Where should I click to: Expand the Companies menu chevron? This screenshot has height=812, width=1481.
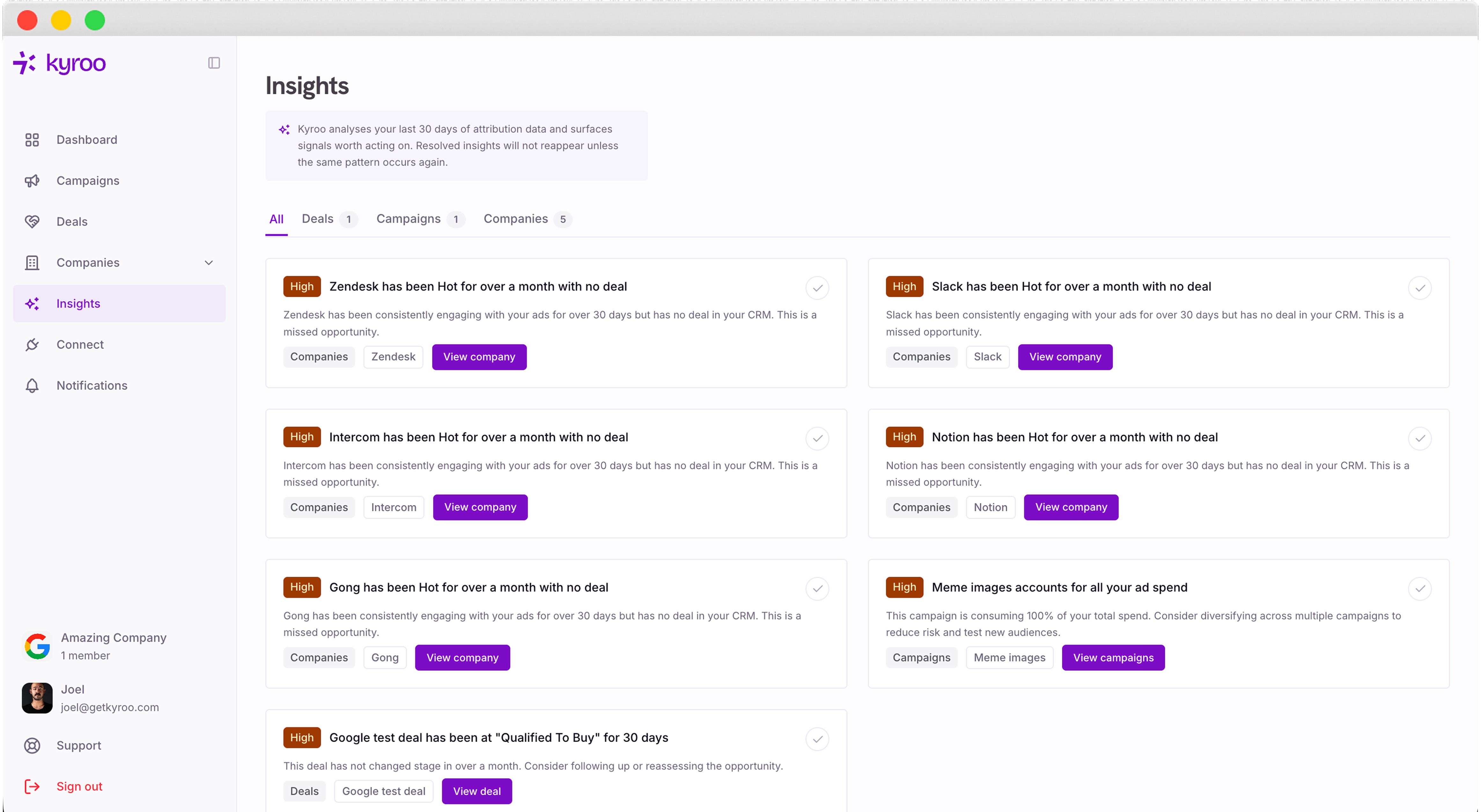pos(209,263)
